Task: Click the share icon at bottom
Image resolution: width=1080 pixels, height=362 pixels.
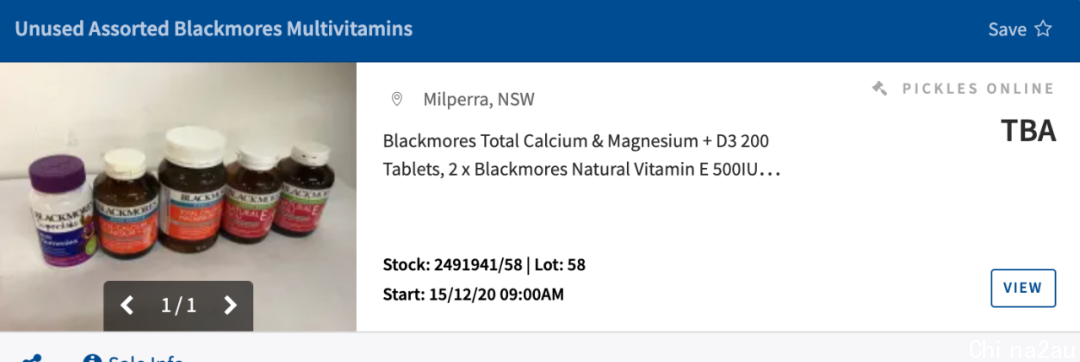Action: (32, 359)
